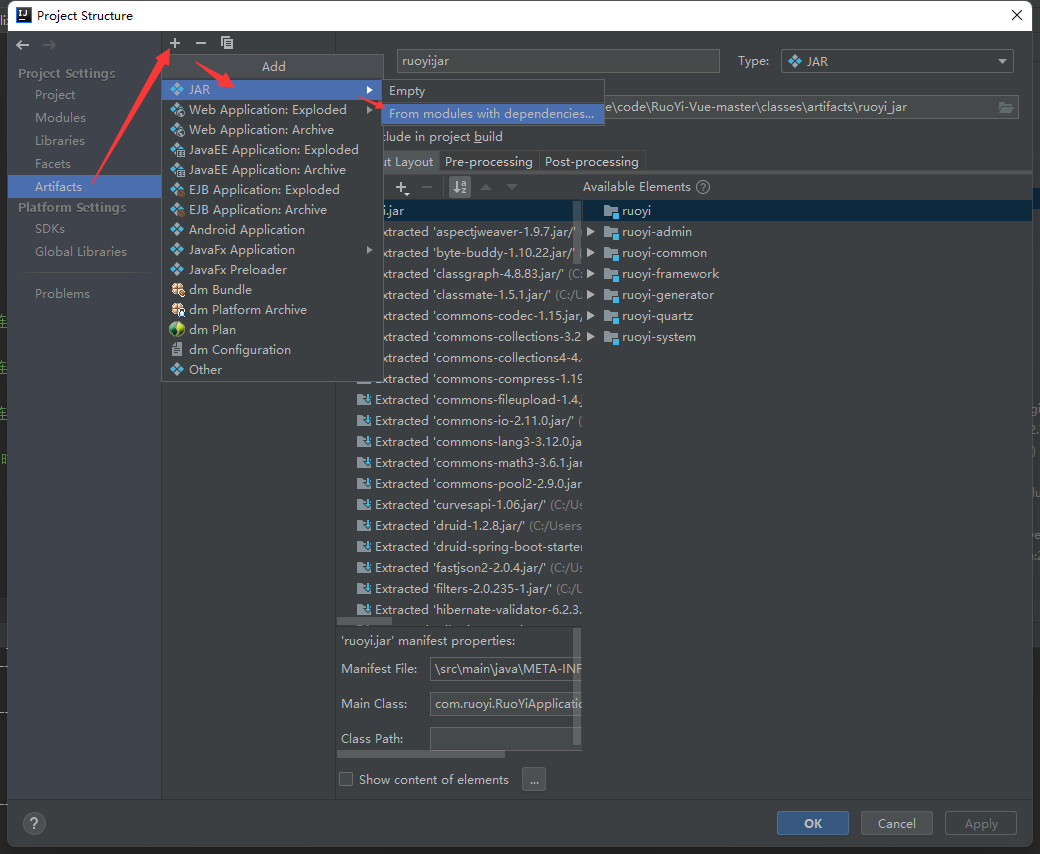Screen dimensions: 1040x854
Task: Choose dm Configuration artifact type
Action: 272,349
